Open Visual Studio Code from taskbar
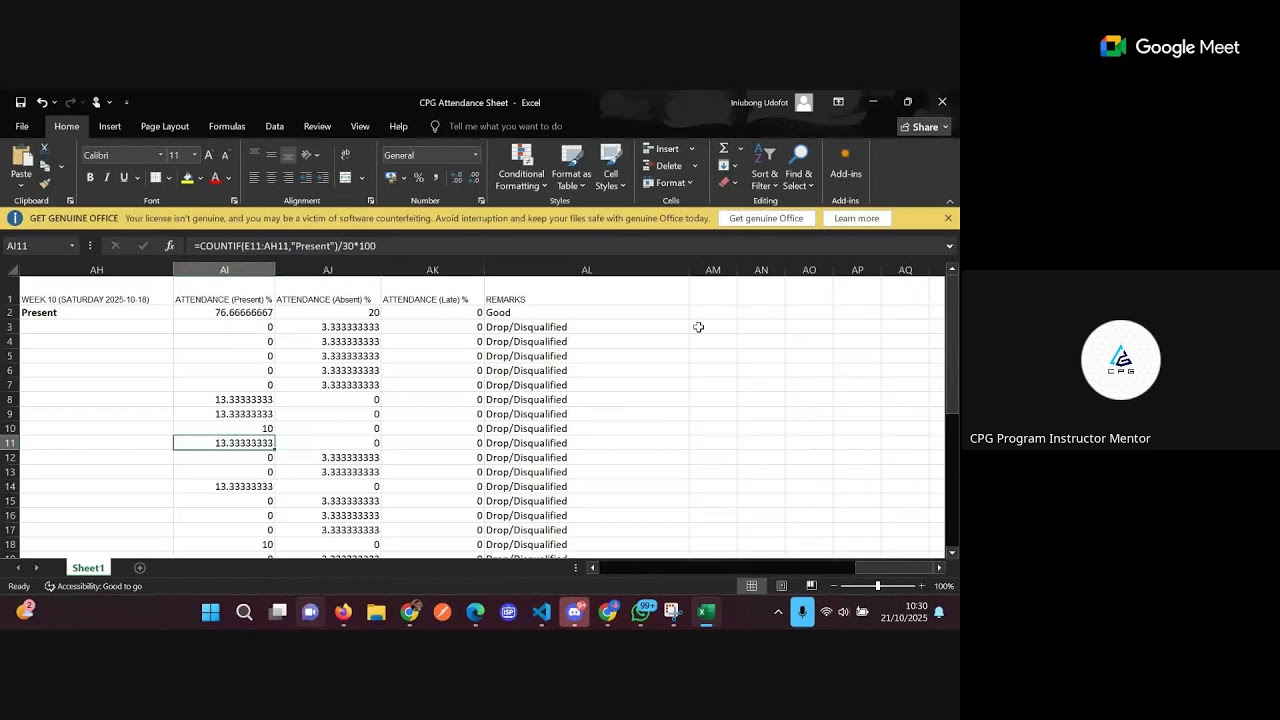The height and width of the screenshot is (720, 1280). [x=541, y=612]
